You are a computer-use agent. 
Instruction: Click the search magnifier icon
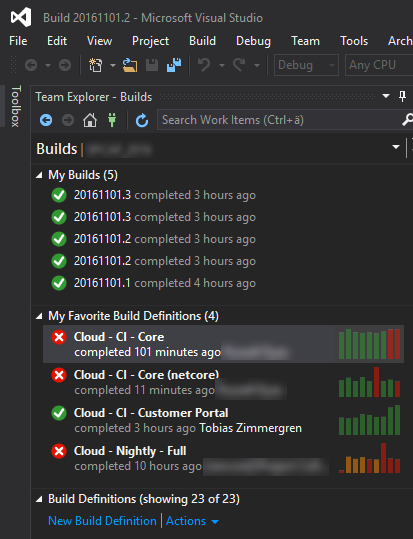click(407, 120)
